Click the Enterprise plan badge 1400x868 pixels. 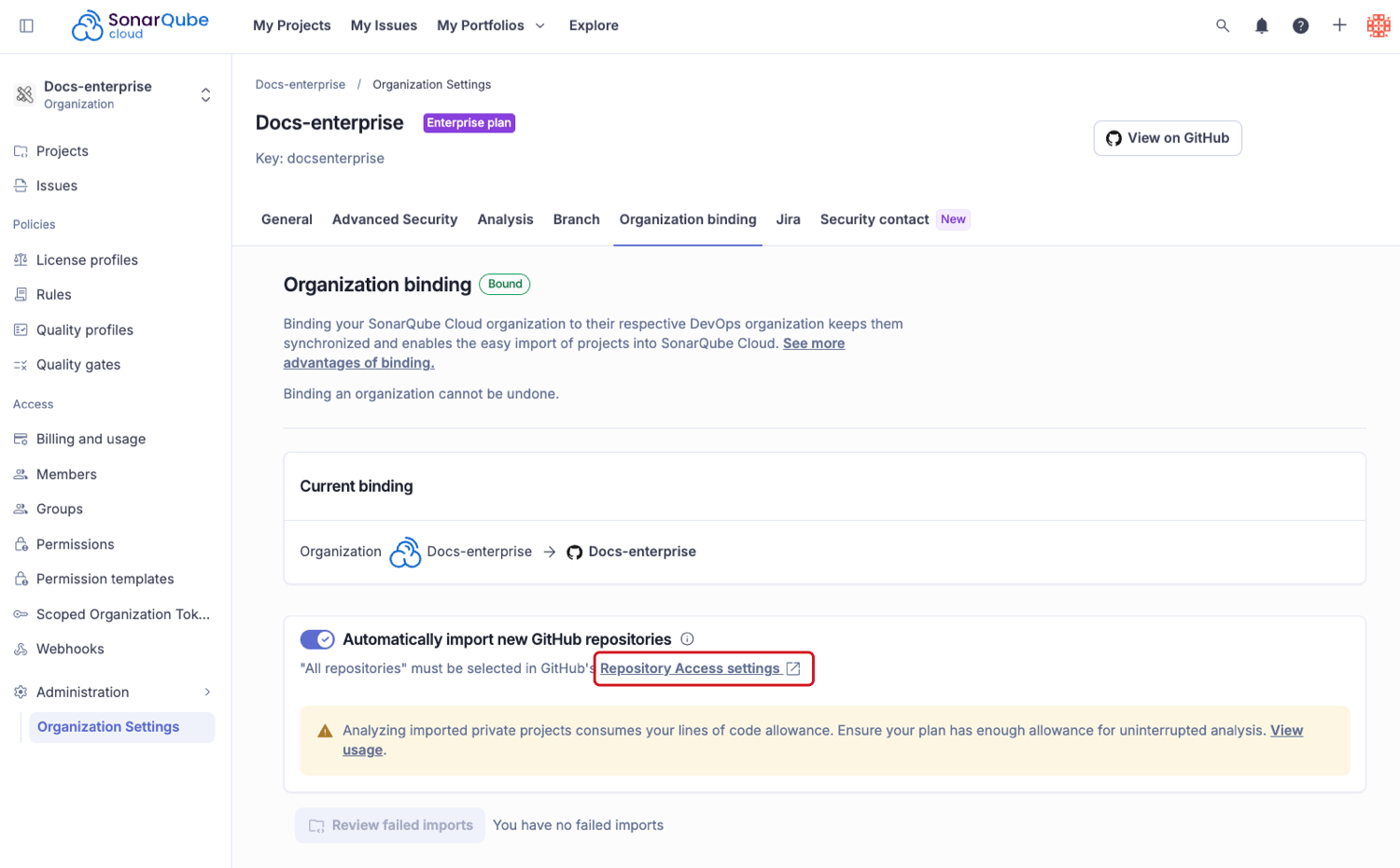click(x=469, y=123)
